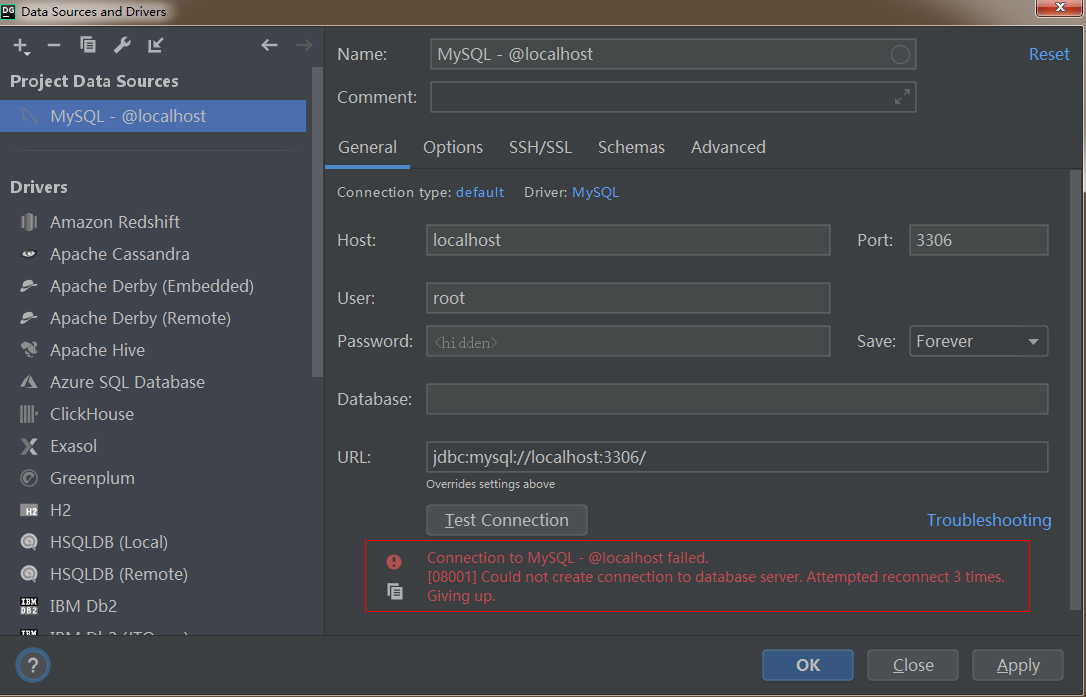The width and height of the screenshot is (1086, 697).
Task: Click the Apache Cassandra eye icon
Action: click(29, 254)
